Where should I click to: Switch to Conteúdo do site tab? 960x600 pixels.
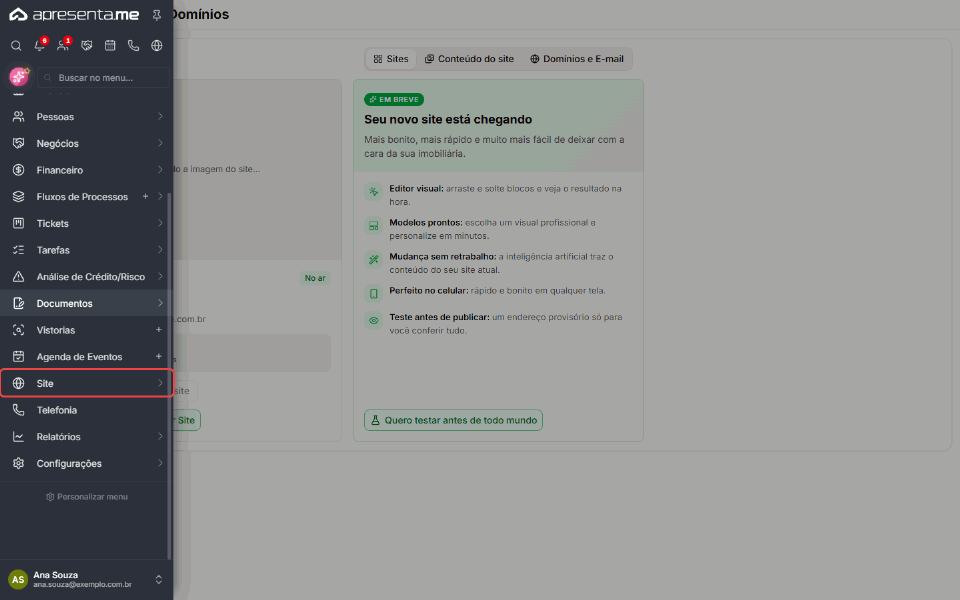[x=469, y=59]
